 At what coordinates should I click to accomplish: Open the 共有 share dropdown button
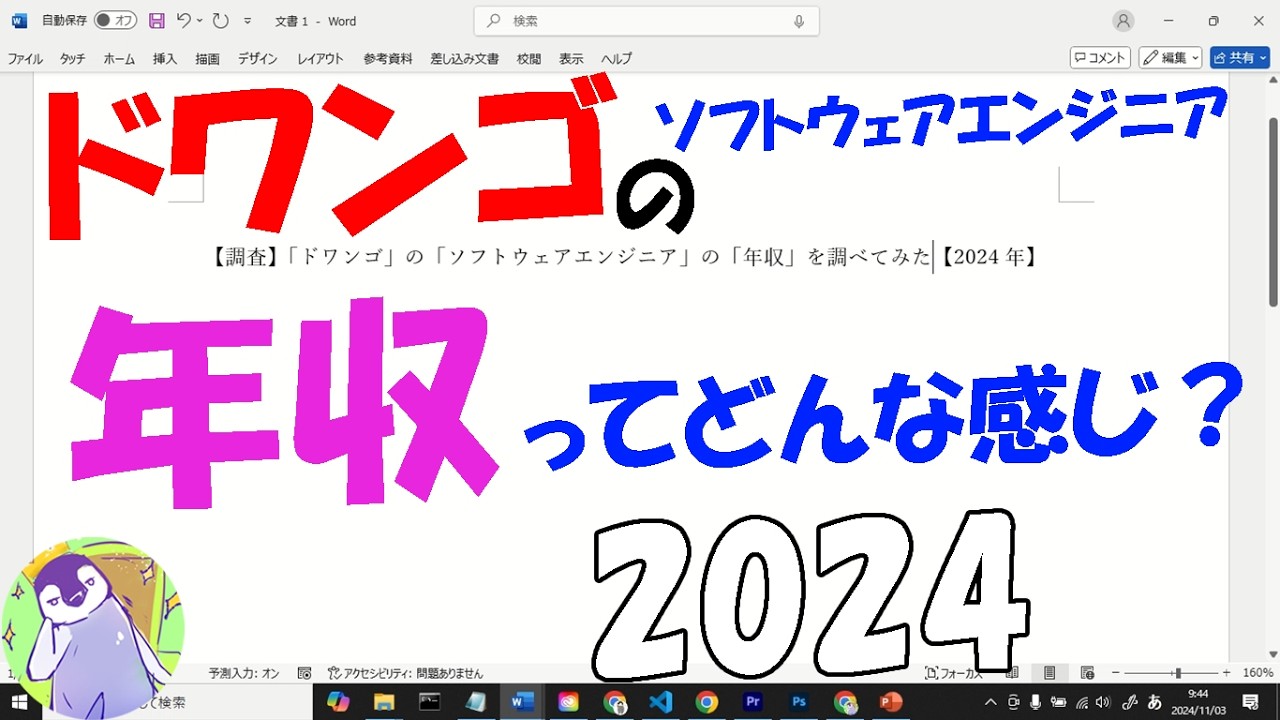point(1240,58)
